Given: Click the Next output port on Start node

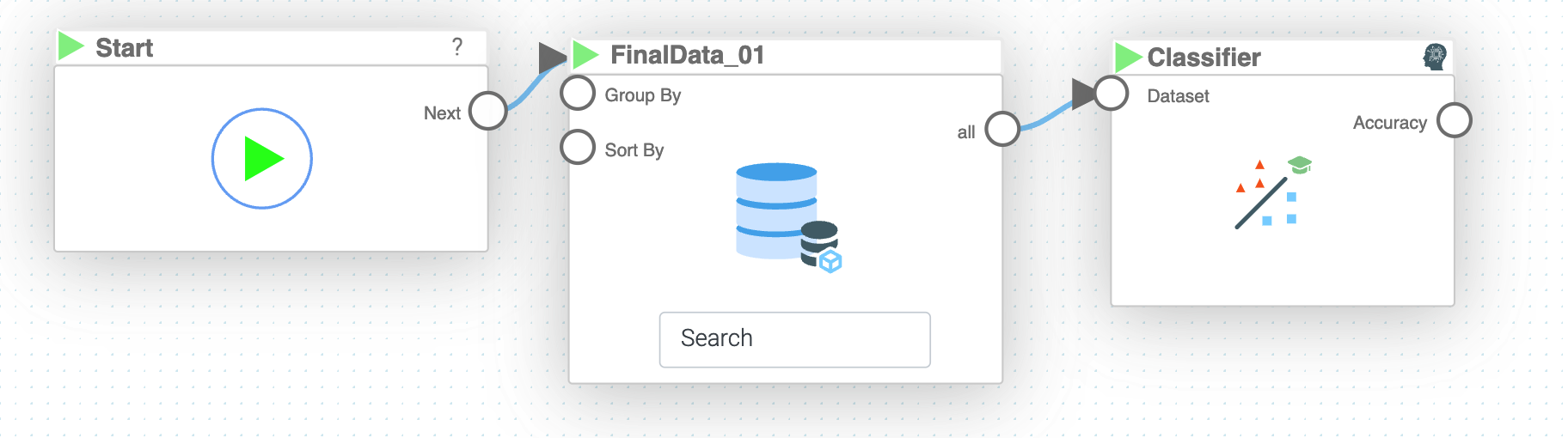Looking at the screenshot, I should (487, 112).
